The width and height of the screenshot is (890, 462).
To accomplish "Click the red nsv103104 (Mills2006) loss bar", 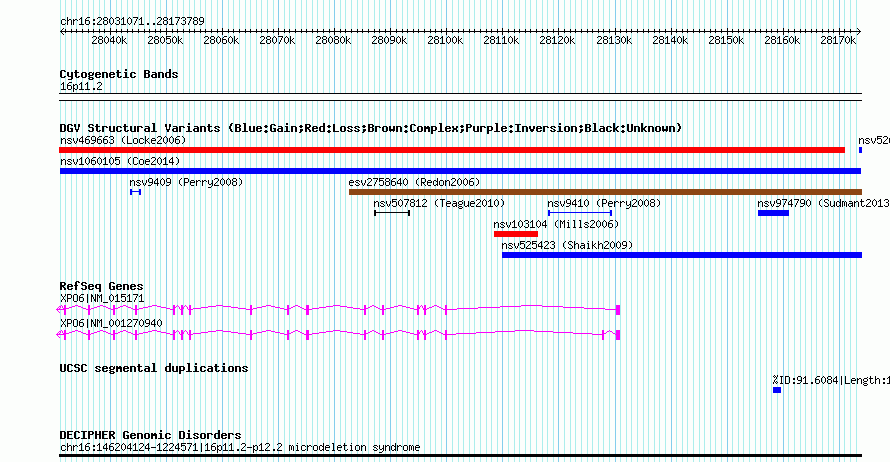I will (516, 234).
